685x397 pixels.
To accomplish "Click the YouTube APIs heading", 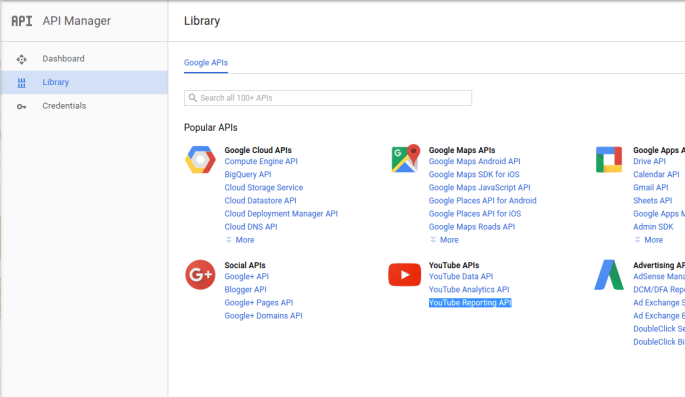I will pos(454,265).
